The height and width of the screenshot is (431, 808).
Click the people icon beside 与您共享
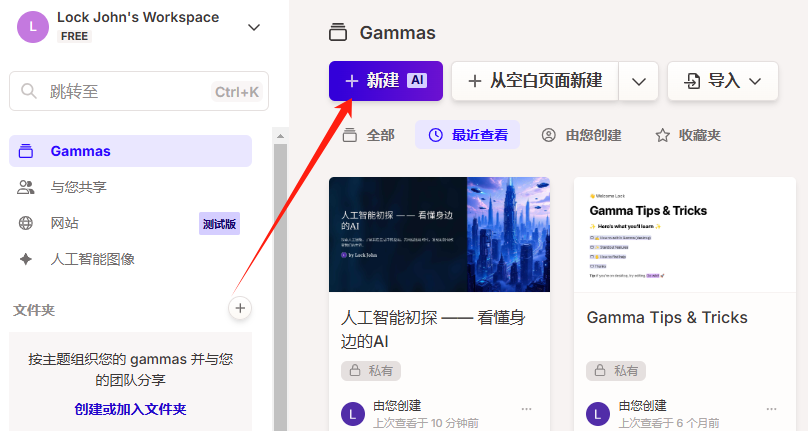[26, 187]
